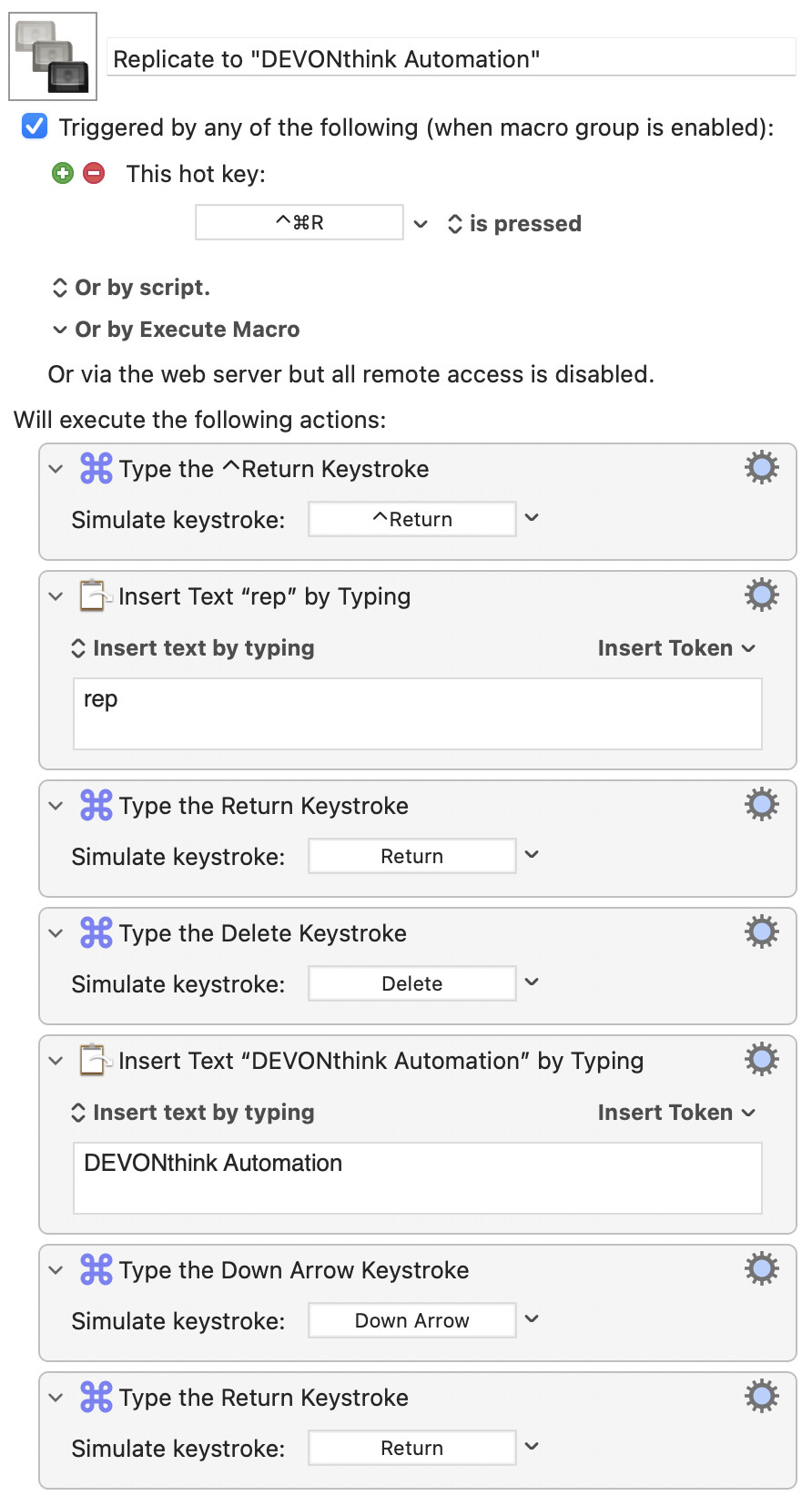This screenshot has height=1506, width=812.
Task: Open gear menu for Insert Text "rep" action
Action: [761, 595]
